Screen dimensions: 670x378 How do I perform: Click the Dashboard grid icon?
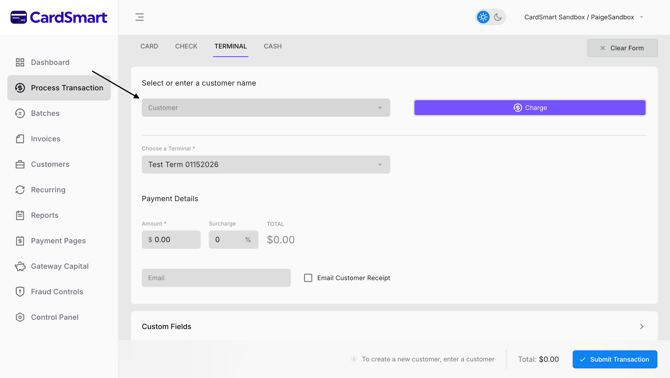pyautogui.click(x=20, y=62)
